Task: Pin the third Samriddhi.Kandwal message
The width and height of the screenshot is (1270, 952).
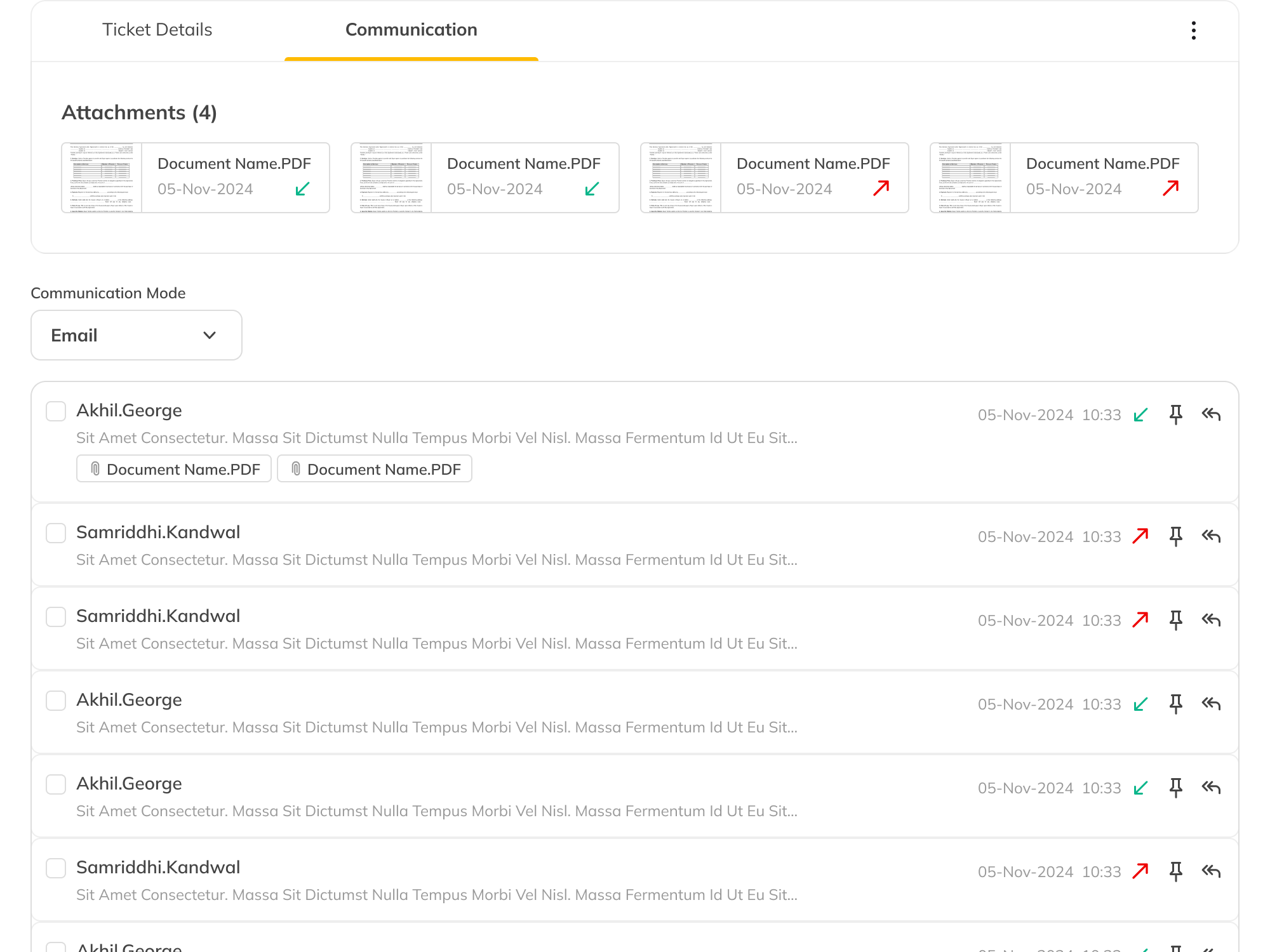Action: point(1176,871)
